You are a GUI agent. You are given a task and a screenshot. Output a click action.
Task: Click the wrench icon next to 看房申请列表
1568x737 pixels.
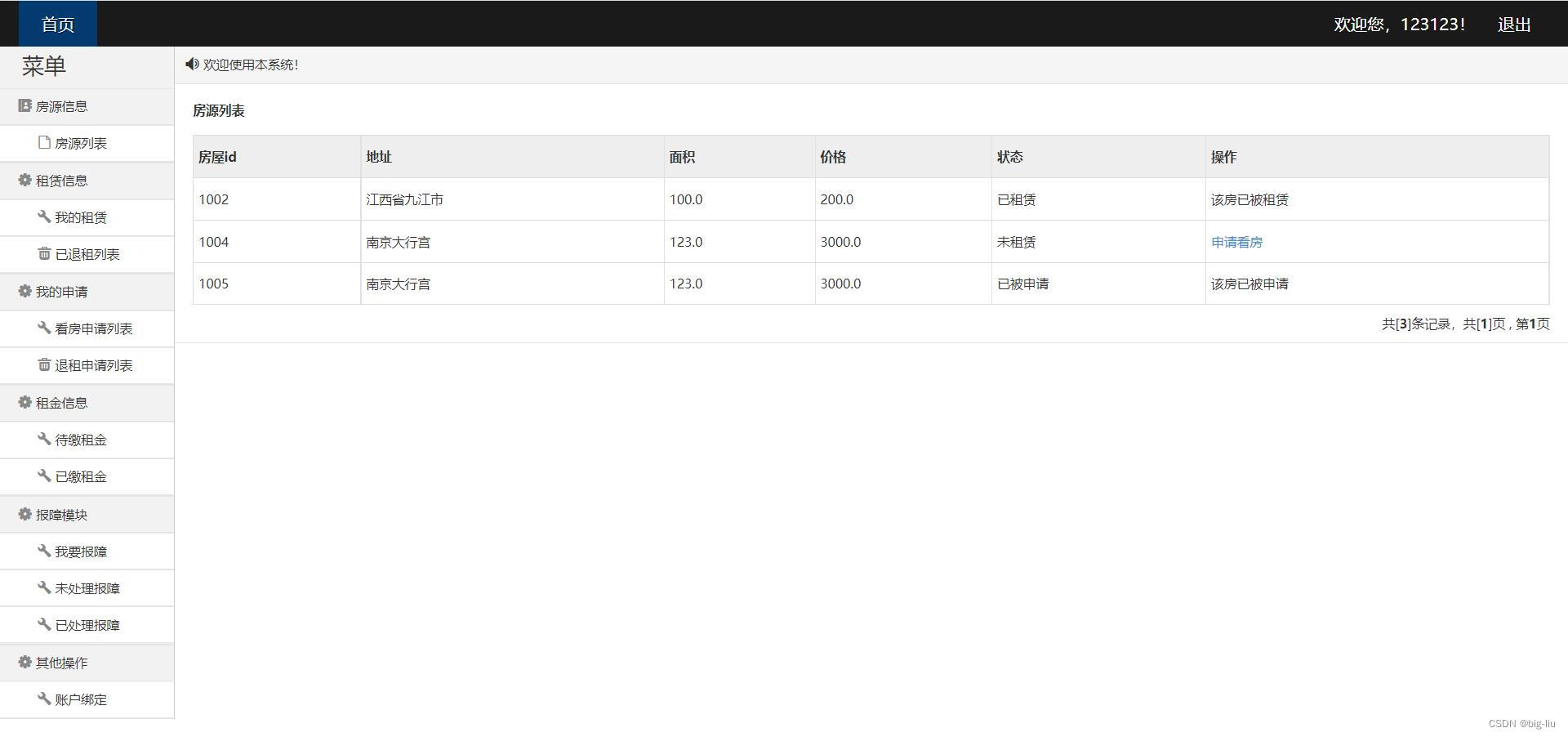pyautogui.click(x=44, y=328)
